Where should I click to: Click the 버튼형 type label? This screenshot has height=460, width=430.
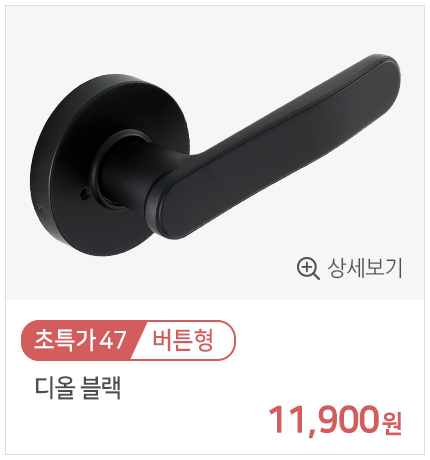(x=183, y=340)
